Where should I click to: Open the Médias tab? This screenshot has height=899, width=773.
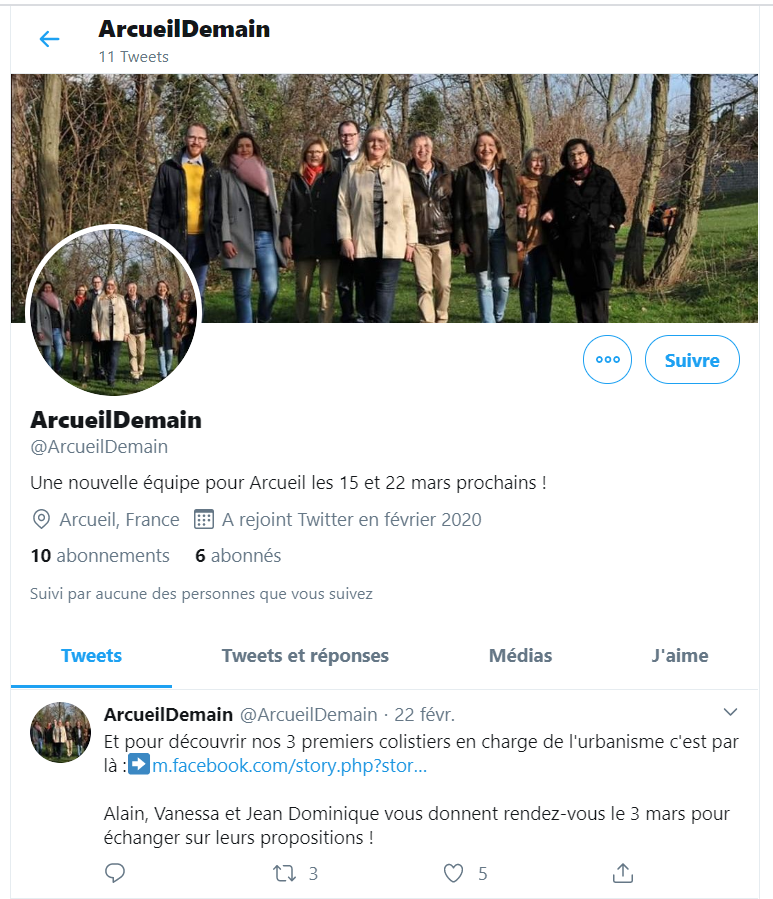pos(520,656)
